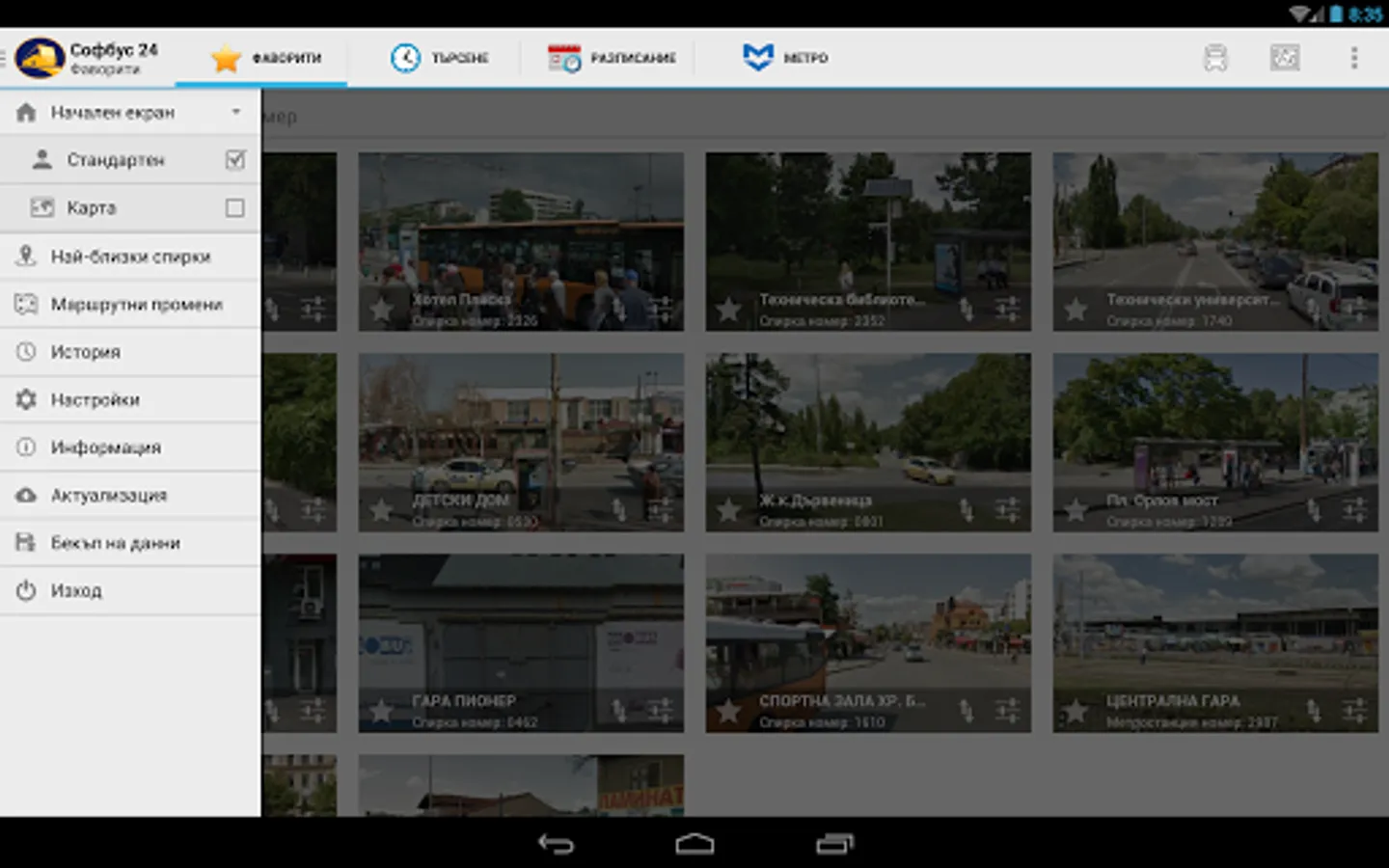Uncheck the Стандартен checkbox
This screenshot has width=1389, height=868.
point(234,159)
